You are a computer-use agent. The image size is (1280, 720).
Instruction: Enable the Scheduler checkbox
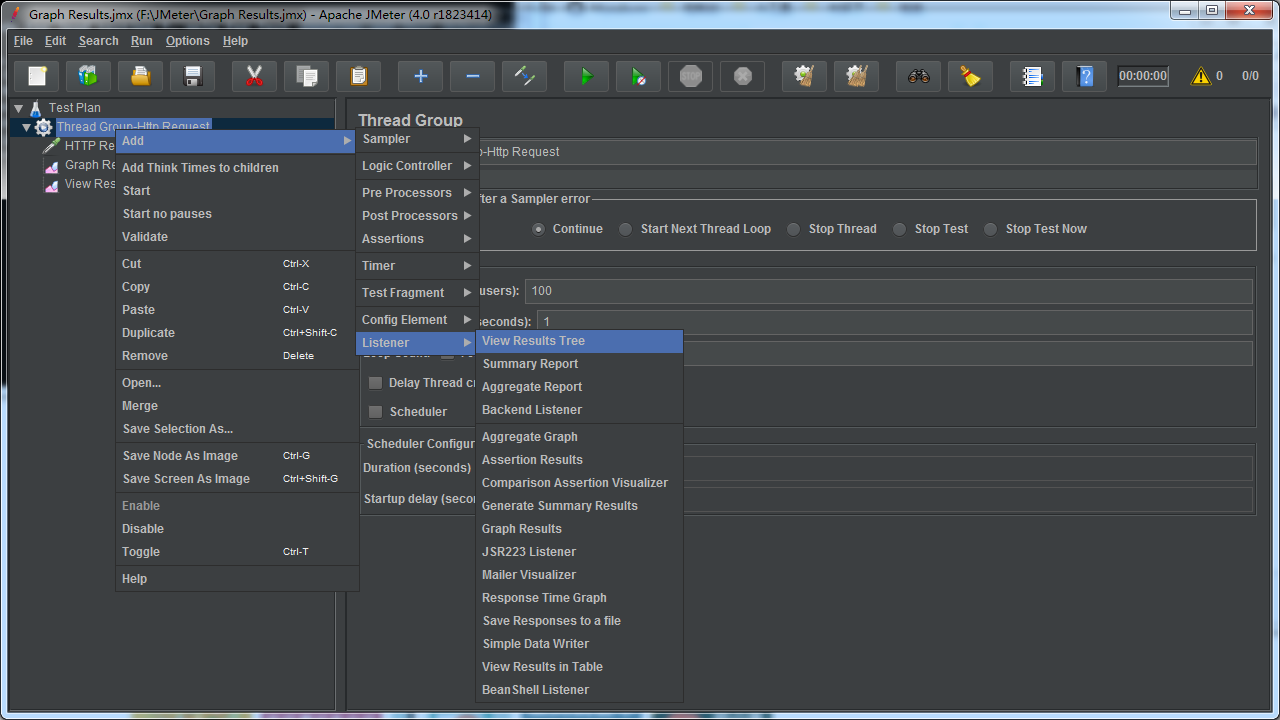pyautogui.click(x=376, y=412)
